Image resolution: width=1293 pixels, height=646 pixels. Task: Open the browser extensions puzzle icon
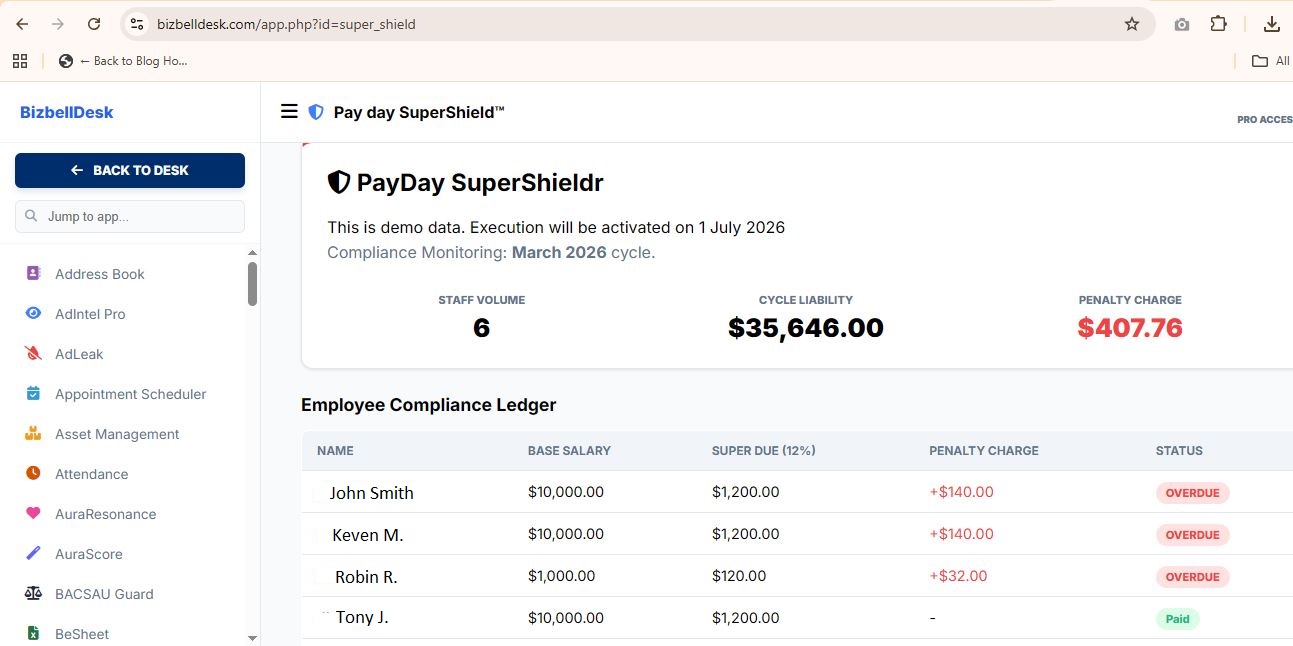tap(1219, 23)
